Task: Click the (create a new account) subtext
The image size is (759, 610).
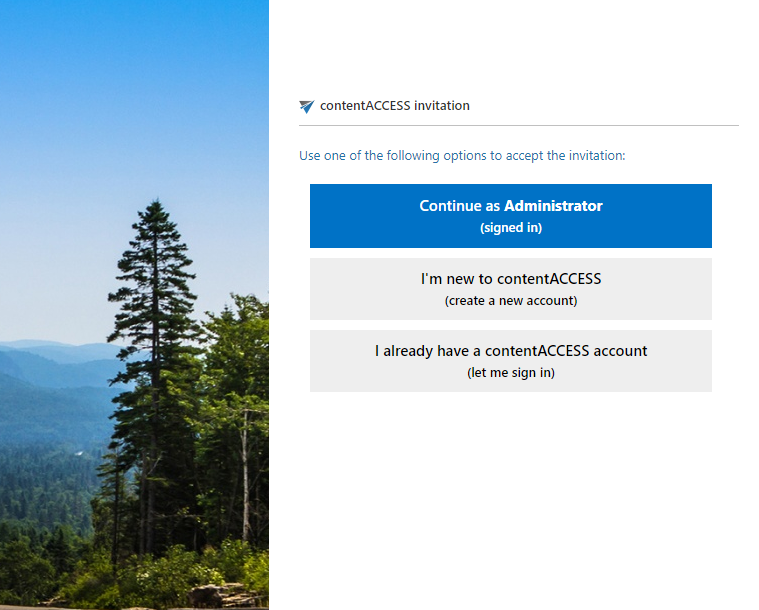Action: pyautogui.click(x=511, y=301)
